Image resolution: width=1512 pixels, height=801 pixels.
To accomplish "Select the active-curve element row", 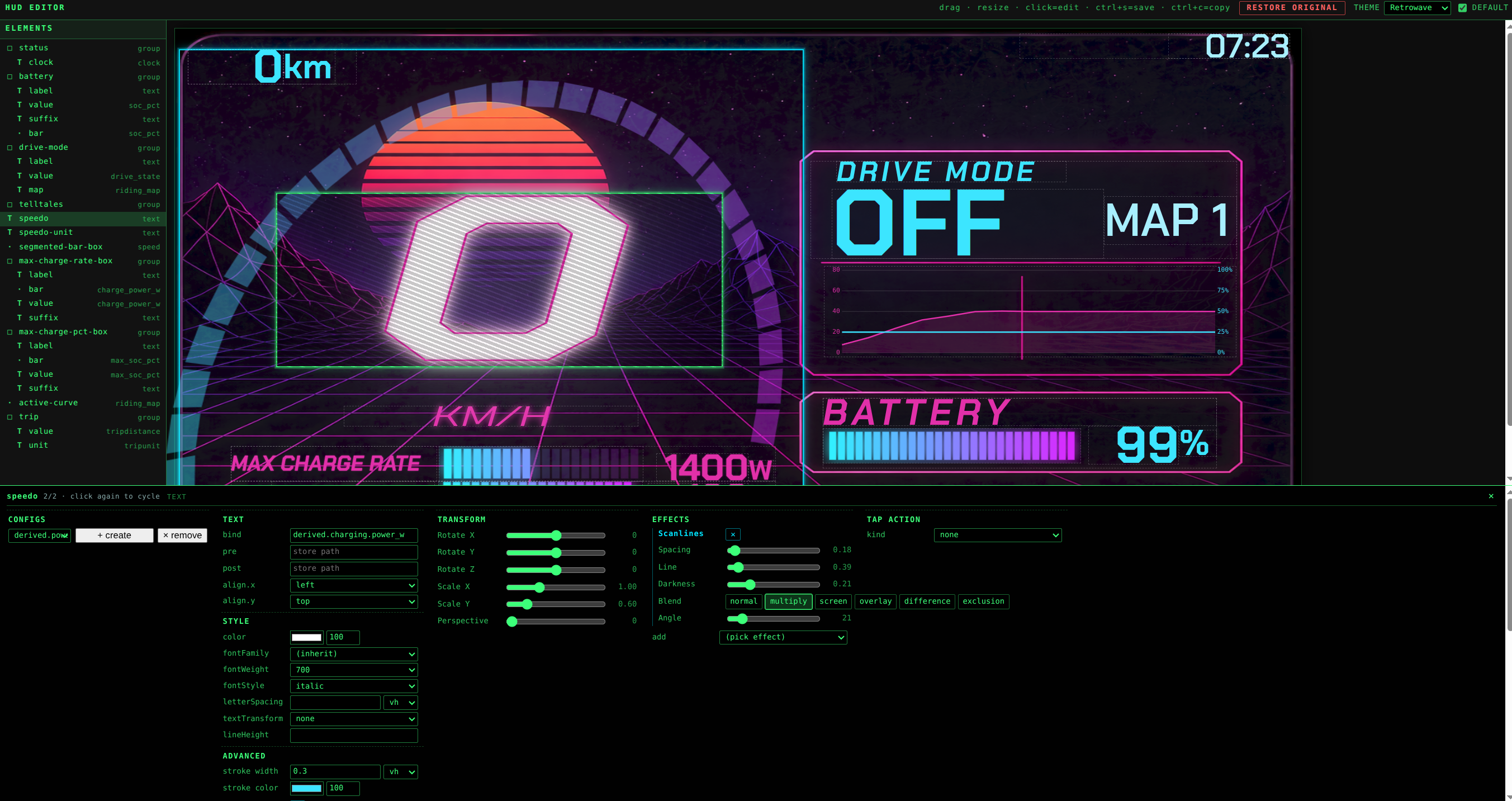I will 83,403.
